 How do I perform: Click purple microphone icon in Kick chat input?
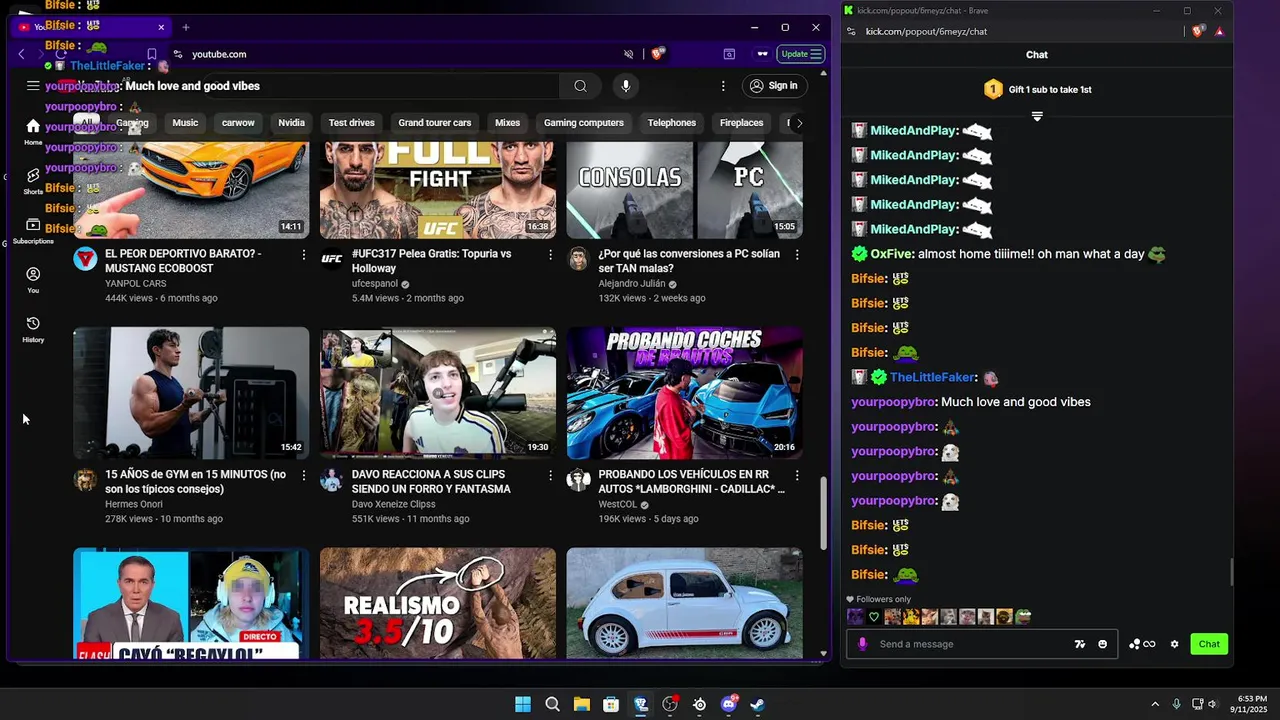click(863, 644)
